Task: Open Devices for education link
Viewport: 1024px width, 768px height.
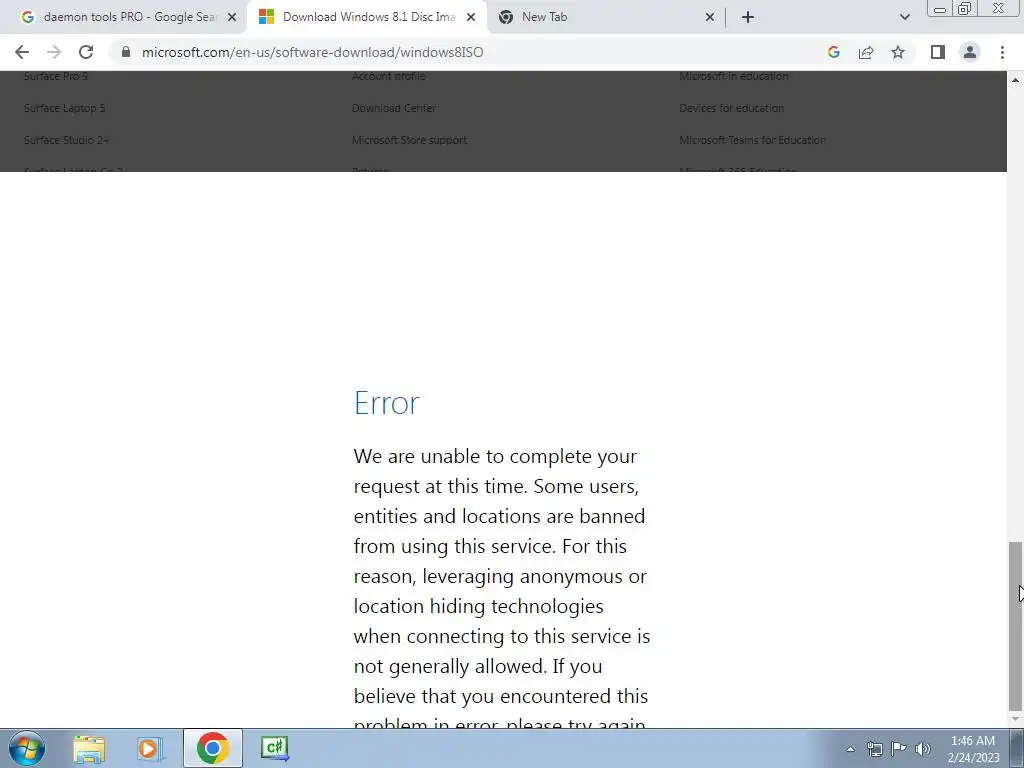Action: click(731, 108)
